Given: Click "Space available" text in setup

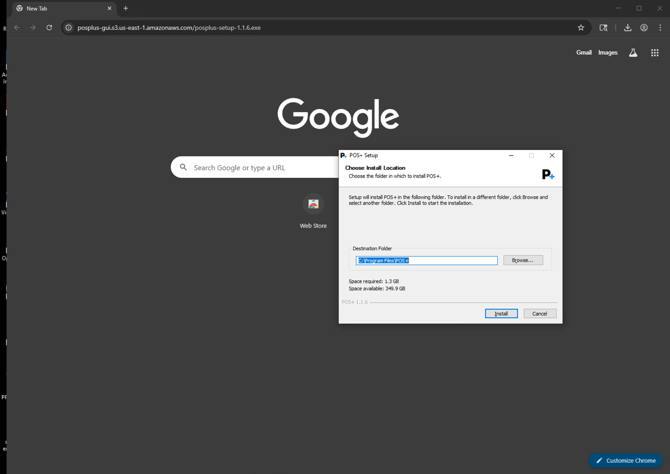Looking at the screenshot, I should [x=377, y=289].
